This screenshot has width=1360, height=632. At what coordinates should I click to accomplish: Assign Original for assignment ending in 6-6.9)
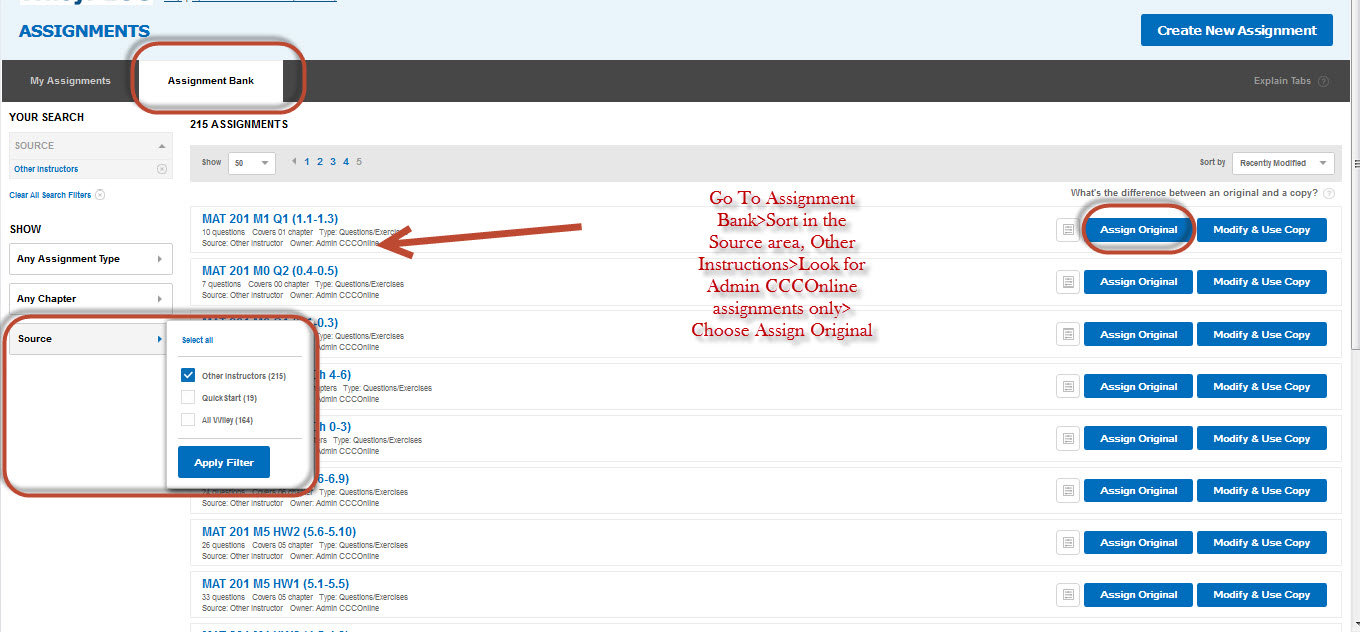[1138, 490]
